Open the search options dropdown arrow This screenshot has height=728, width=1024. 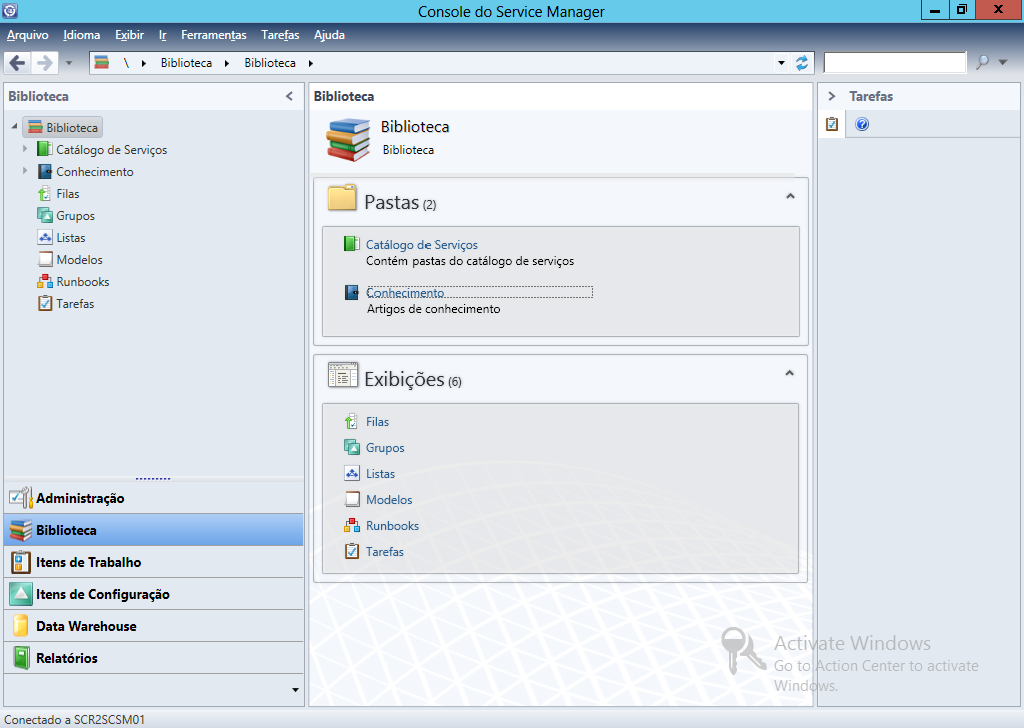coord(1003,63)
